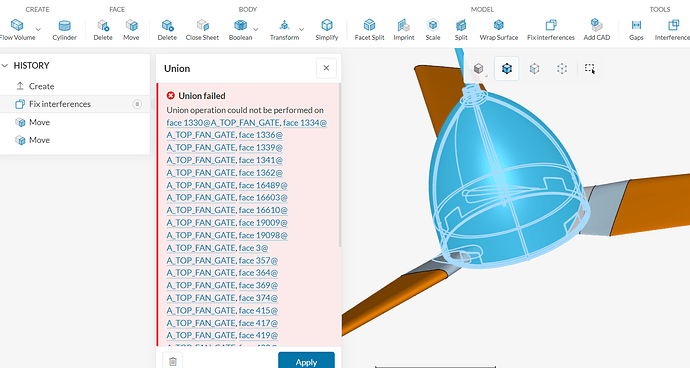
Task: Click the scrollbar in Union error list
Action: 339,165
